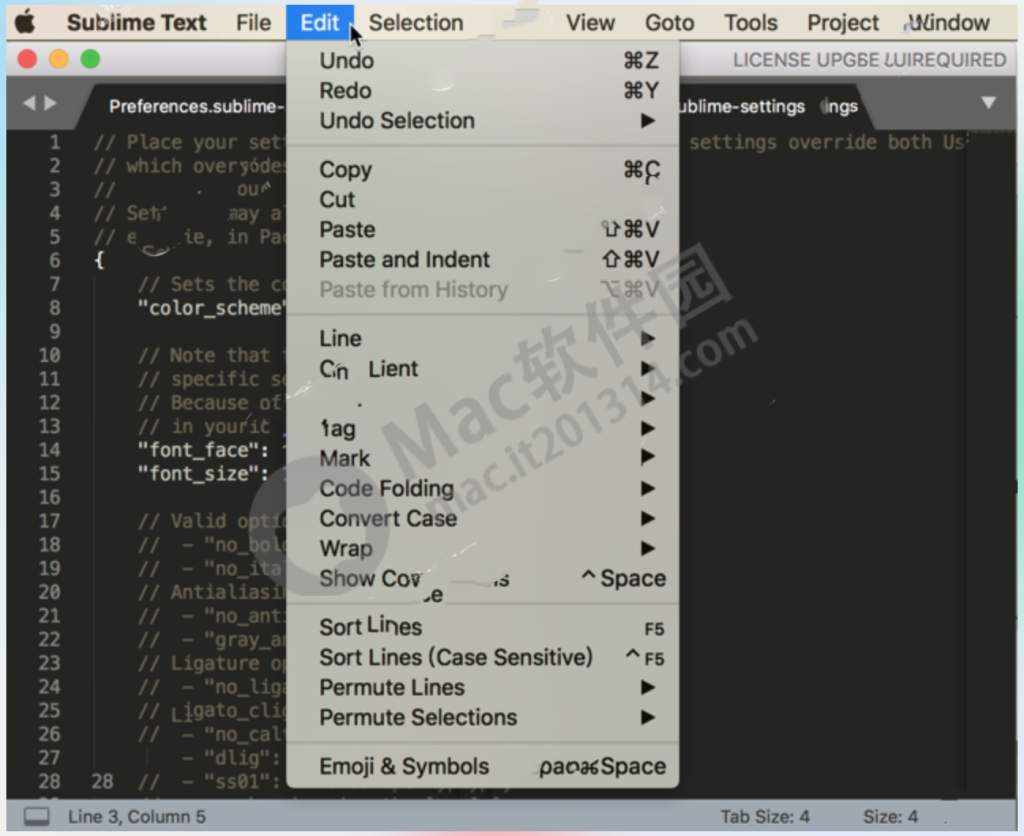Choose Copy from the Edit menu
Viewport: 1024px width, 836px height.
(483, 170)
